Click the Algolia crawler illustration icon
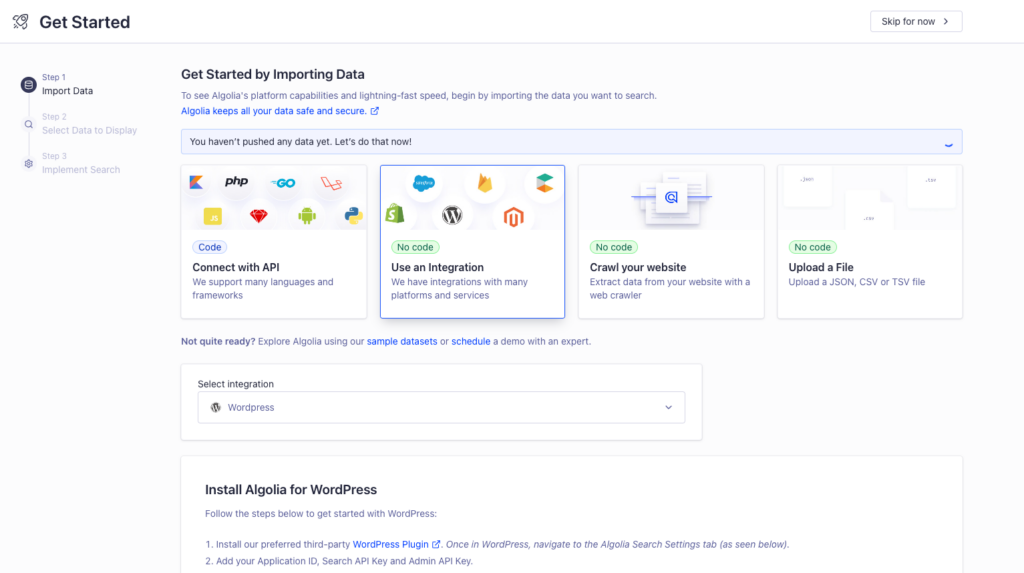The width and height of the screenshot is (1024, 573). 671,197
